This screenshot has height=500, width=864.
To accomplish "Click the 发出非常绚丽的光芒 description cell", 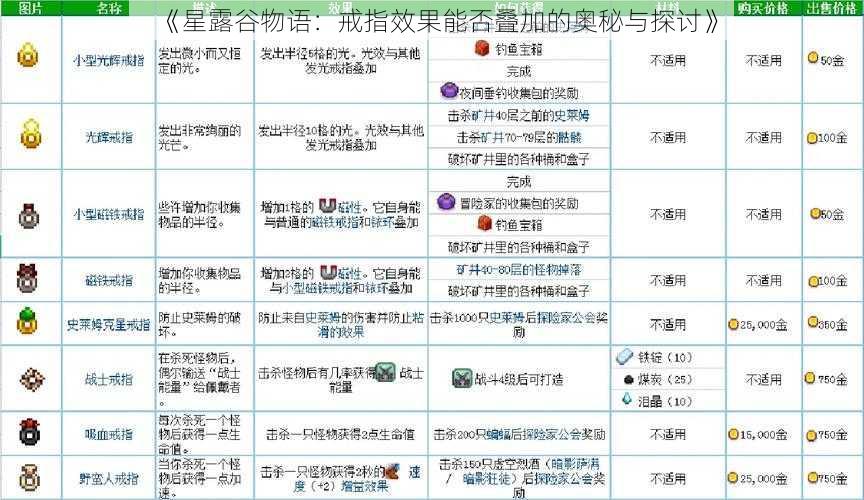I will (199, 138).
